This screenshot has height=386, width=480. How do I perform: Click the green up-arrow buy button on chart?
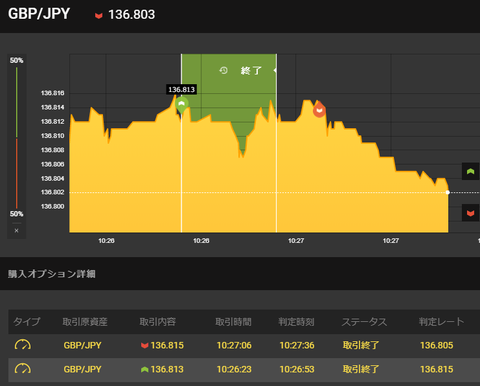(470, 171)
